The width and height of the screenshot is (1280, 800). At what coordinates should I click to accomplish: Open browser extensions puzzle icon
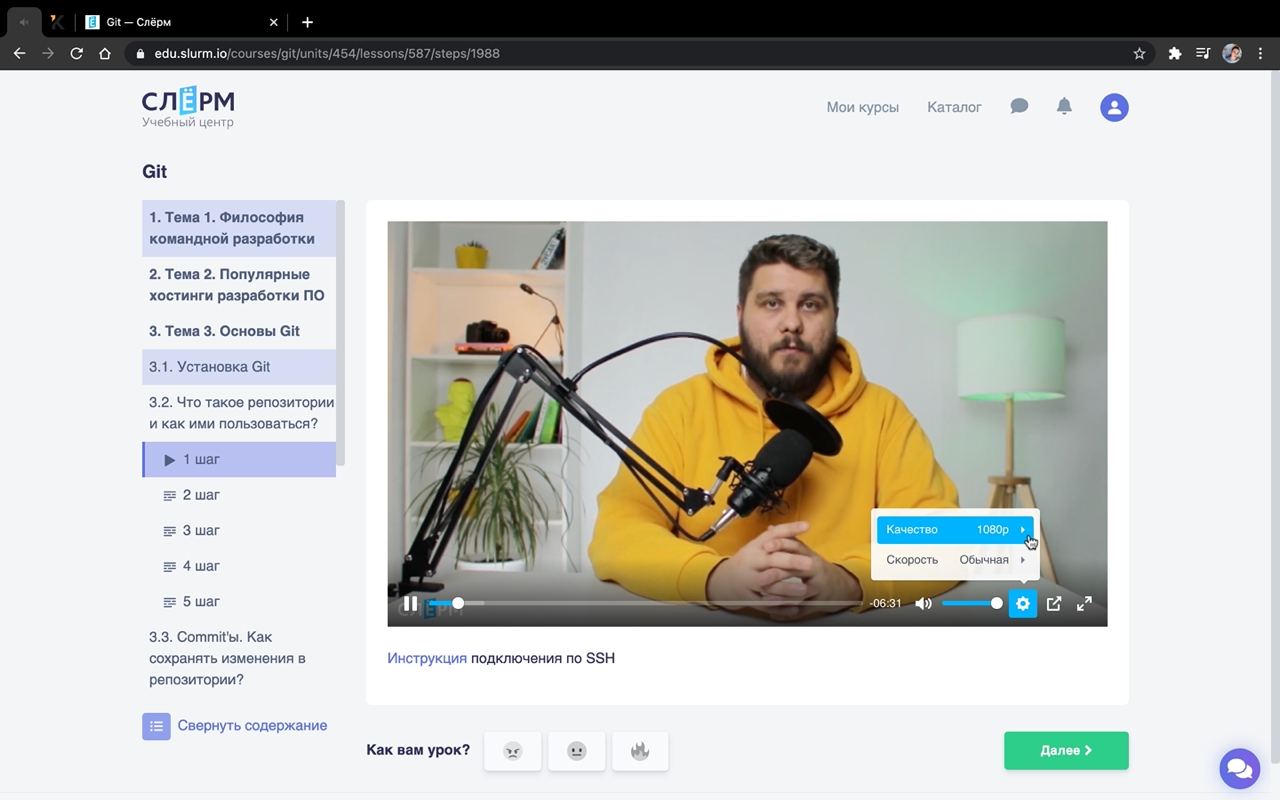point(1175,54)
